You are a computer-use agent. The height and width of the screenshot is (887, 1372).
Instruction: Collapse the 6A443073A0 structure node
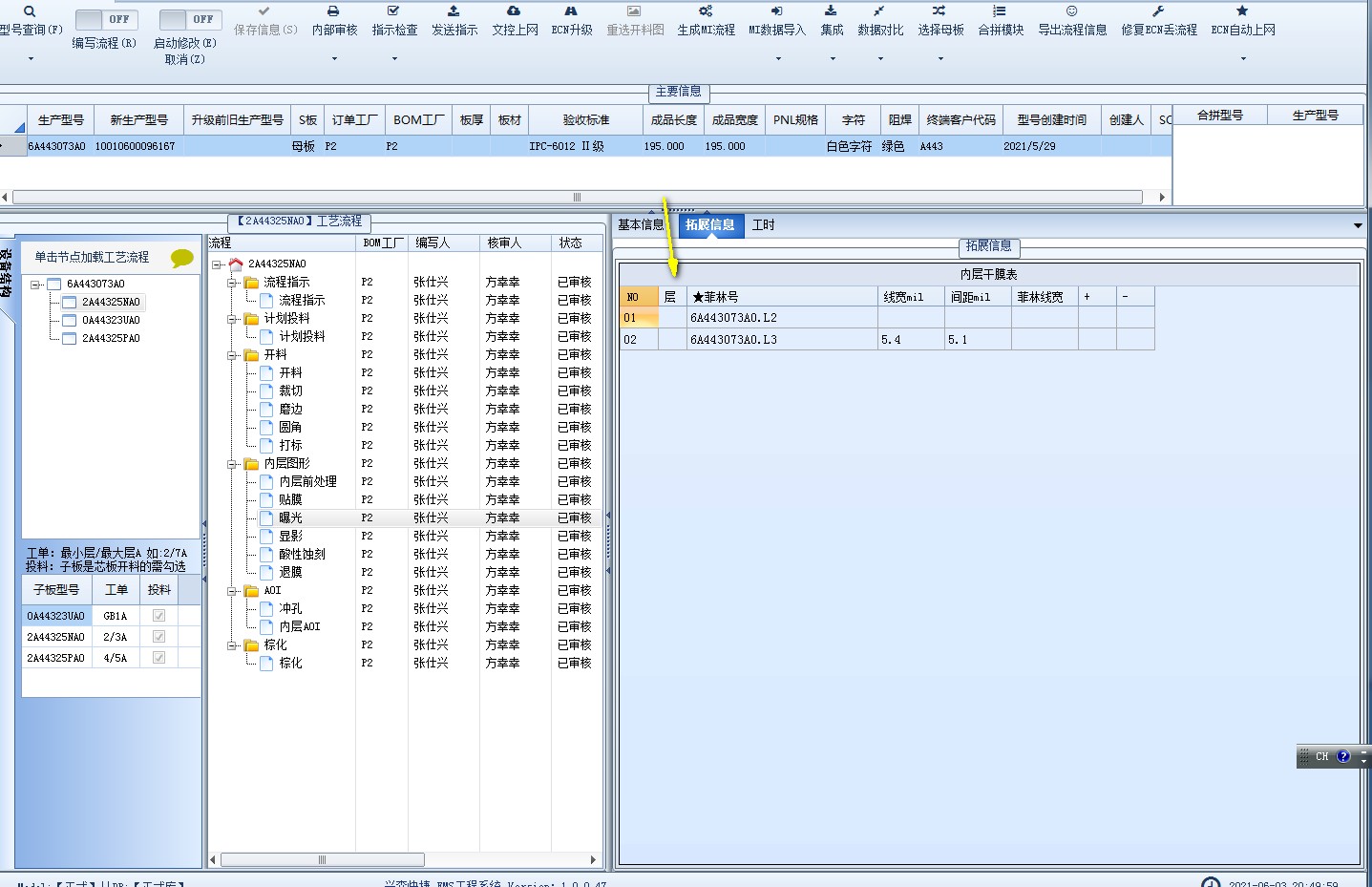pyautogui.click(x=35, y=285)
